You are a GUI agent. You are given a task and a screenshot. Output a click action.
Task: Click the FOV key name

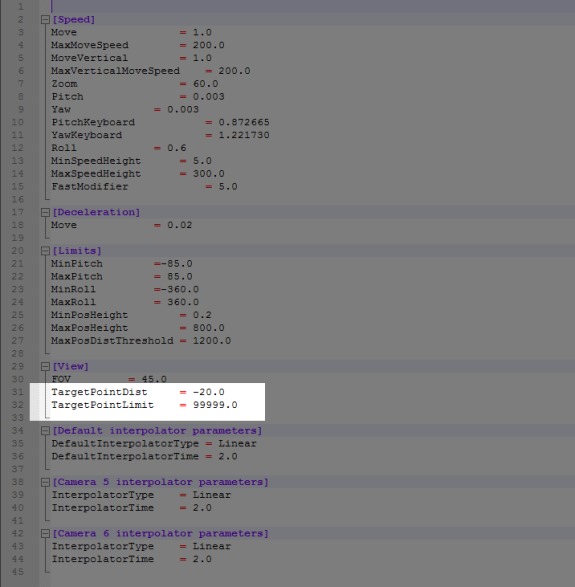(x=61, y=379)
